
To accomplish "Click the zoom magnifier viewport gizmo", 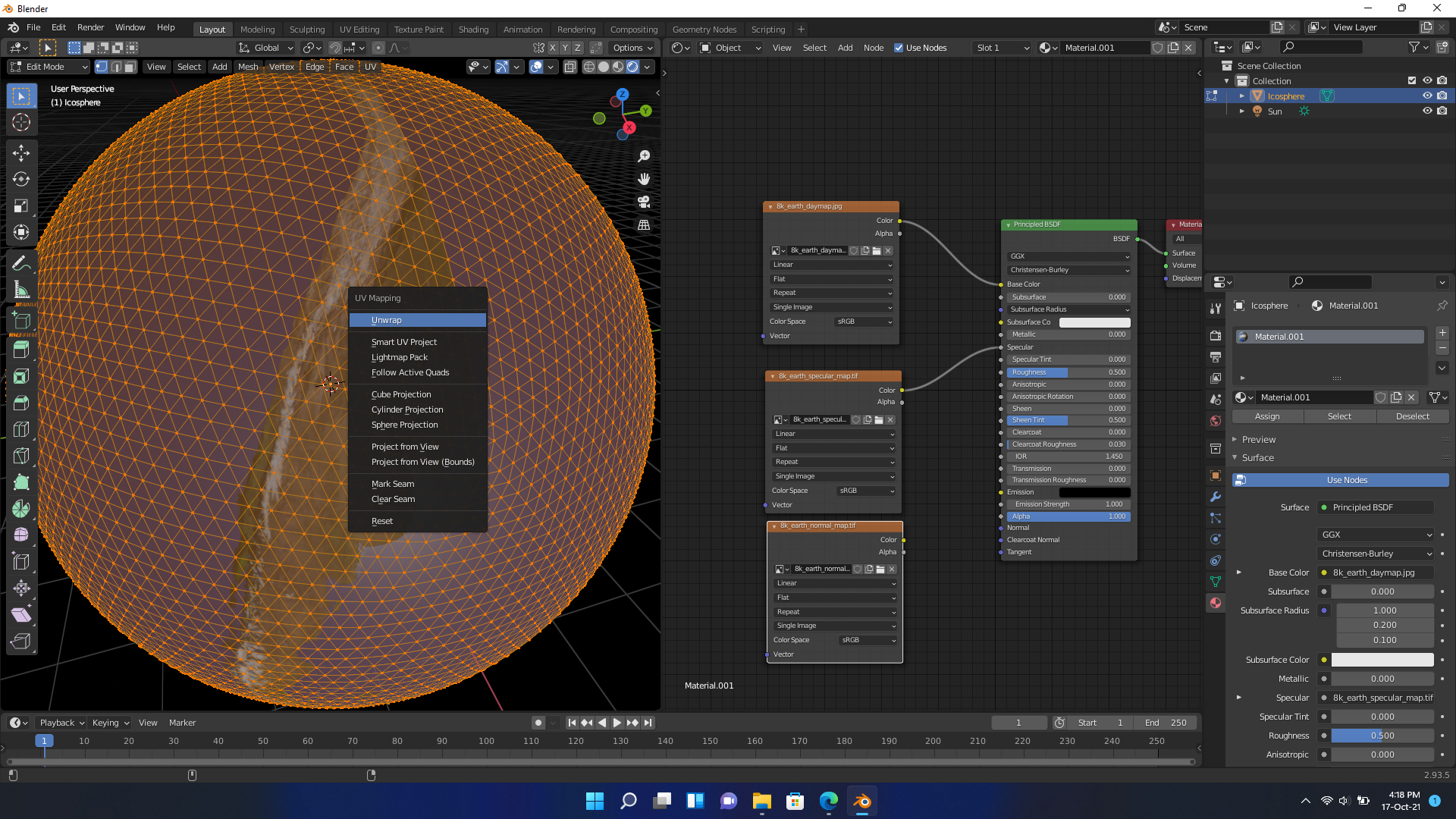I will point(644,156).
